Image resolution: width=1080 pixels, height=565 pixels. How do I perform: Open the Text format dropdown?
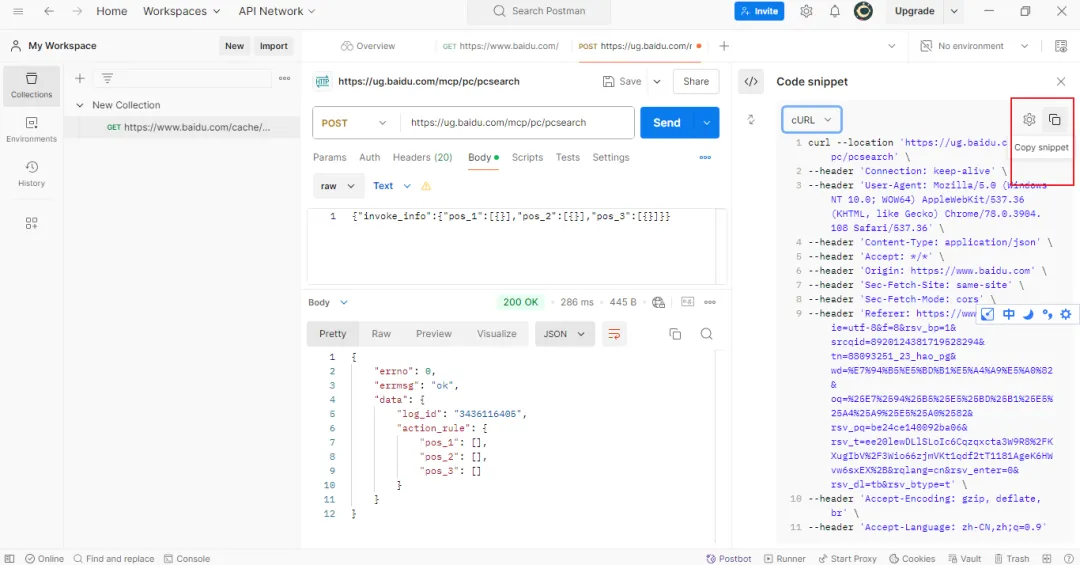click(x=391, y=186)
